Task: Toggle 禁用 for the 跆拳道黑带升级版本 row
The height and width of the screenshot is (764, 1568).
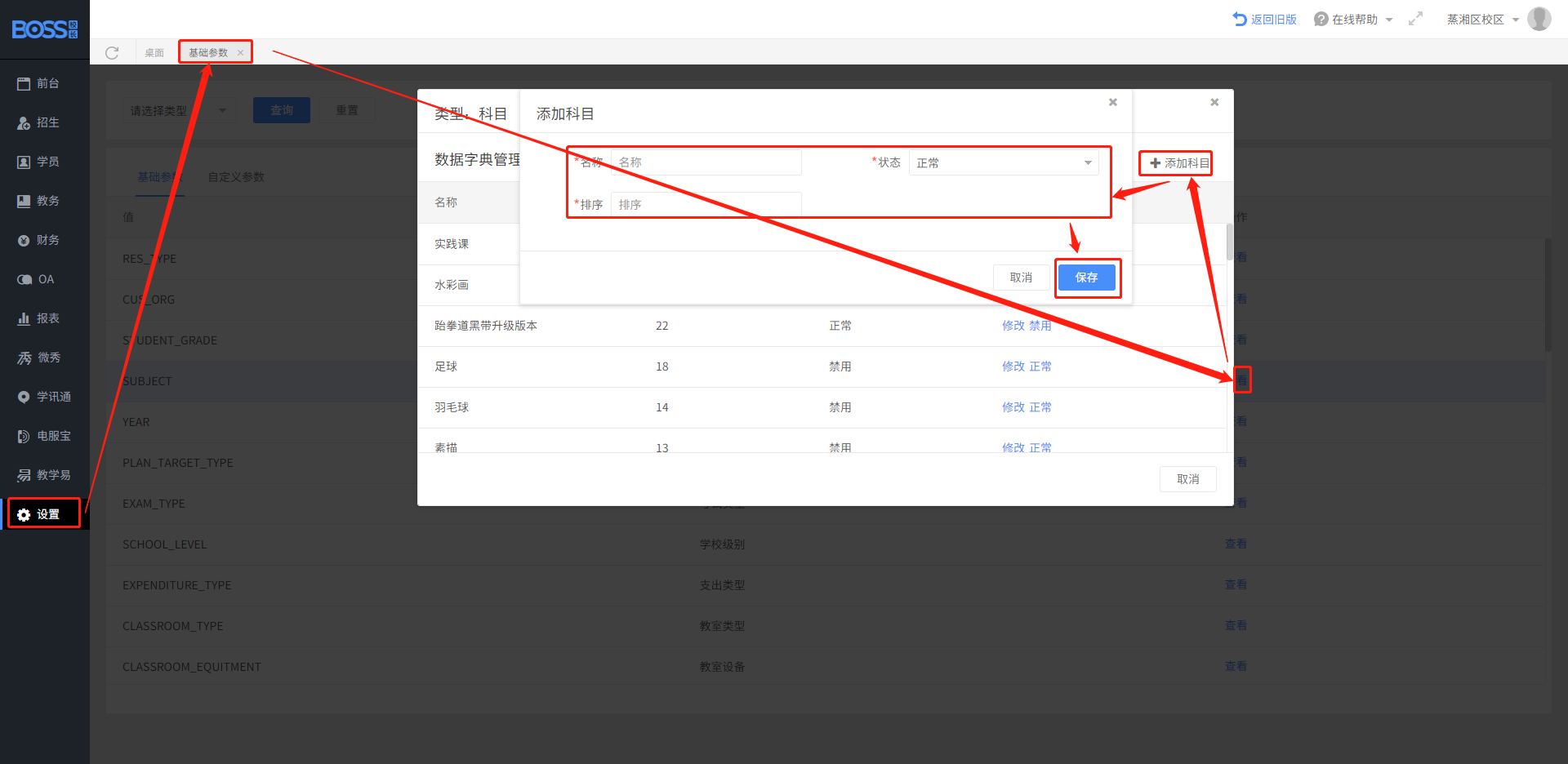Action: pos(1040,326)
